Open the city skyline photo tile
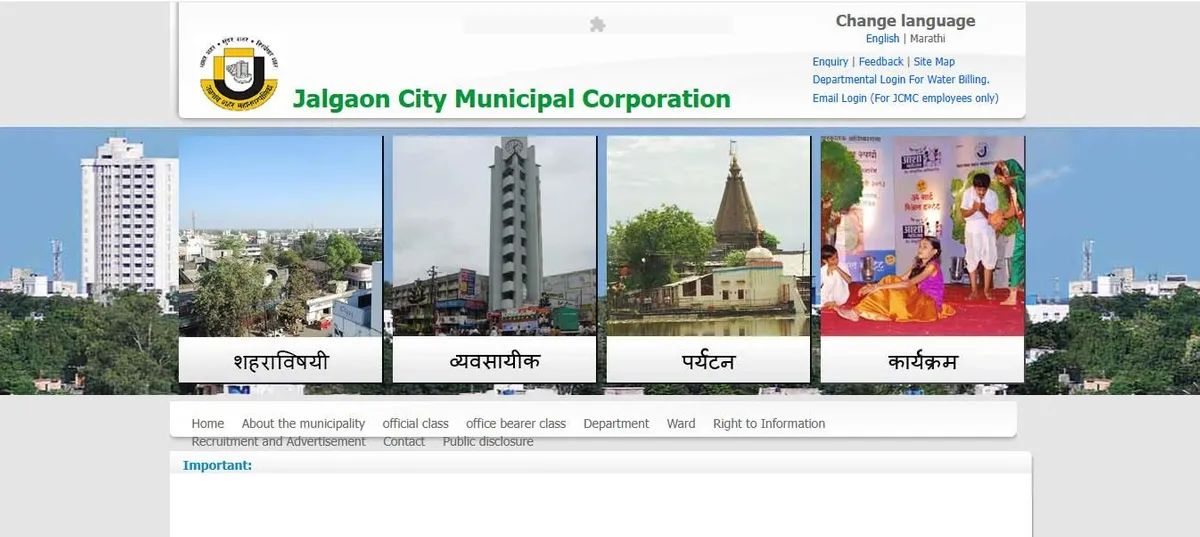This screenshot has height=537, width=1200. tap(280, 236)
